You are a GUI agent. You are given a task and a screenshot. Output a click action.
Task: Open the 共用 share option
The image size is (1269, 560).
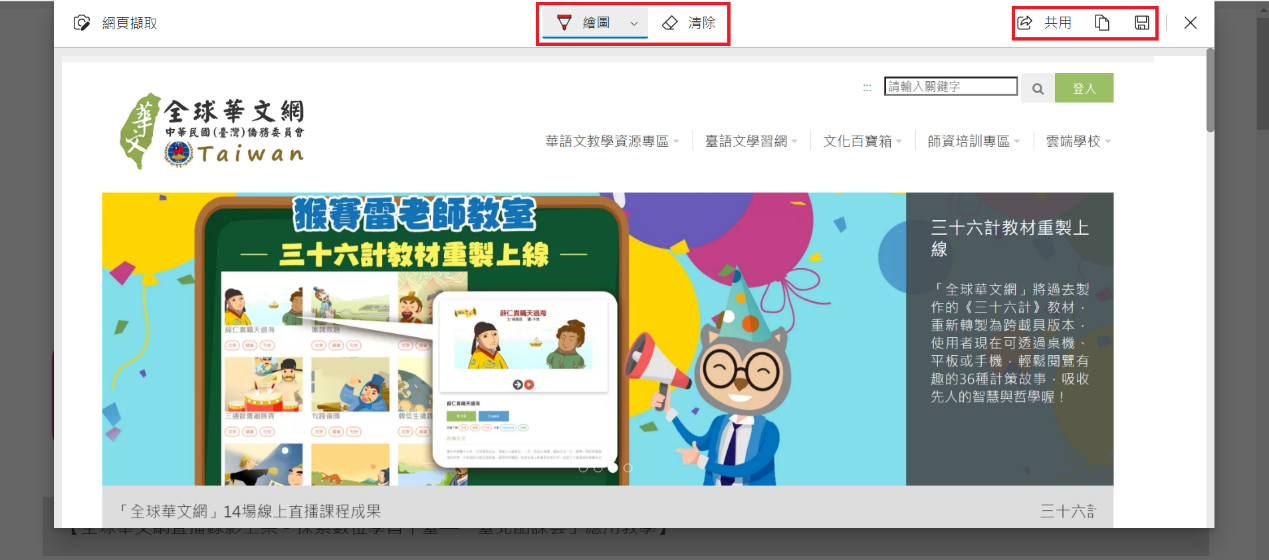1044,22
